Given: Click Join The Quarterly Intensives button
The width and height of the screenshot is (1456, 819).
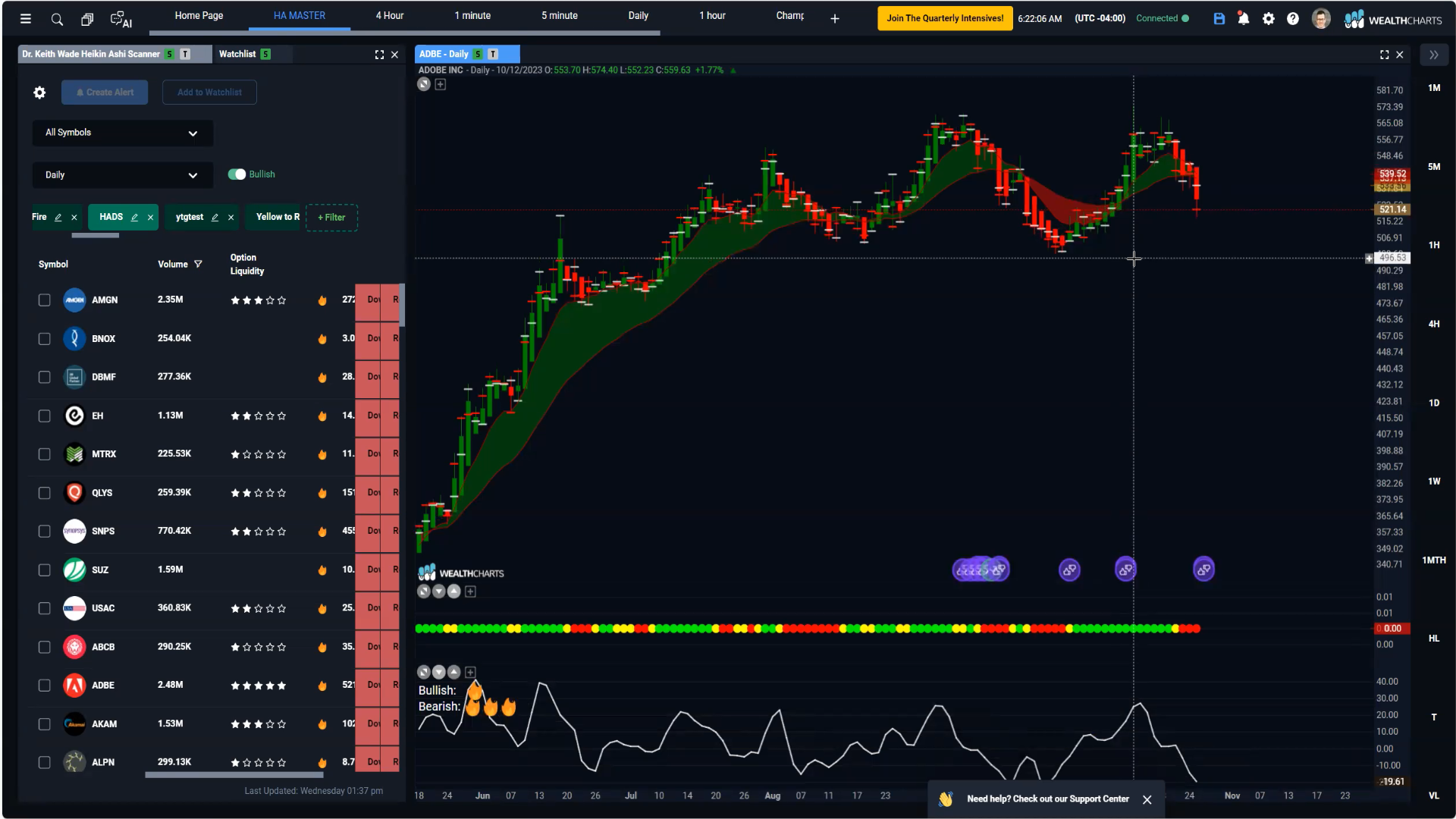Looking at the screenshot, I should (x=945, y=18).
